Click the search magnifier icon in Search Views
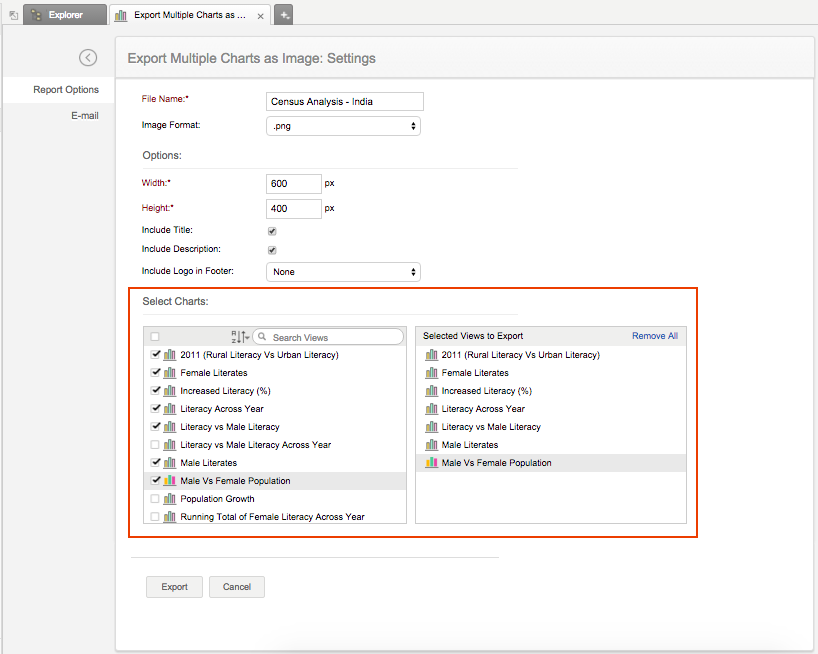Viewport: 818px width, 654px height. [x=263, y=338]
